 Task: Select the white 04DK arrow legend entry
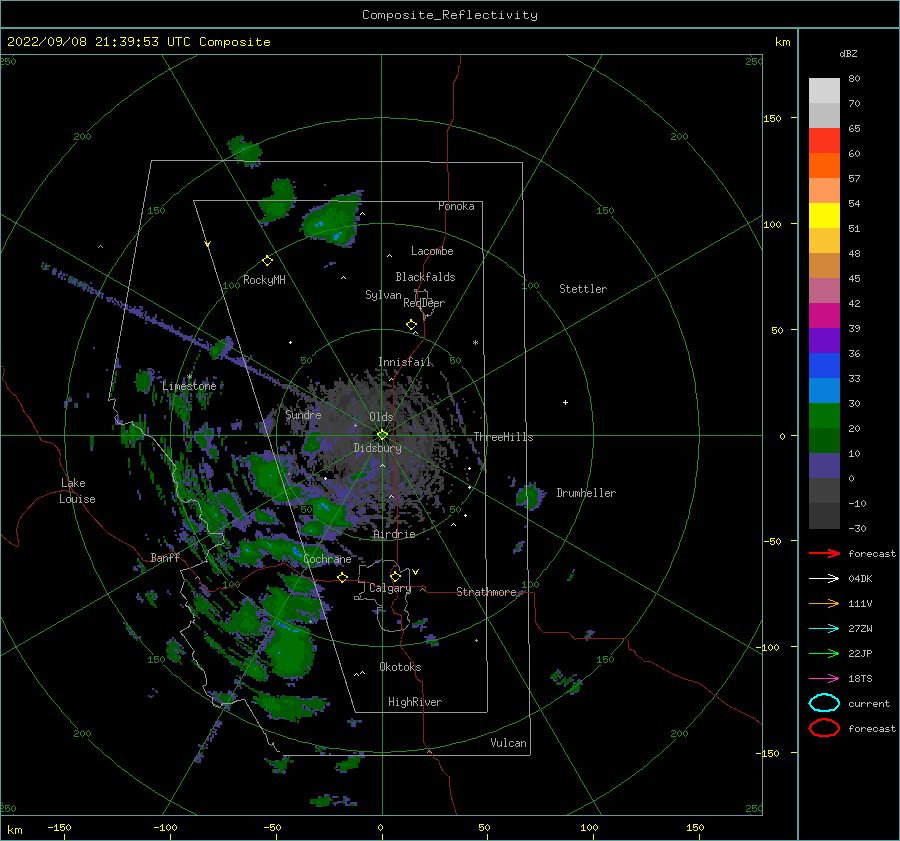pos(824,578)
